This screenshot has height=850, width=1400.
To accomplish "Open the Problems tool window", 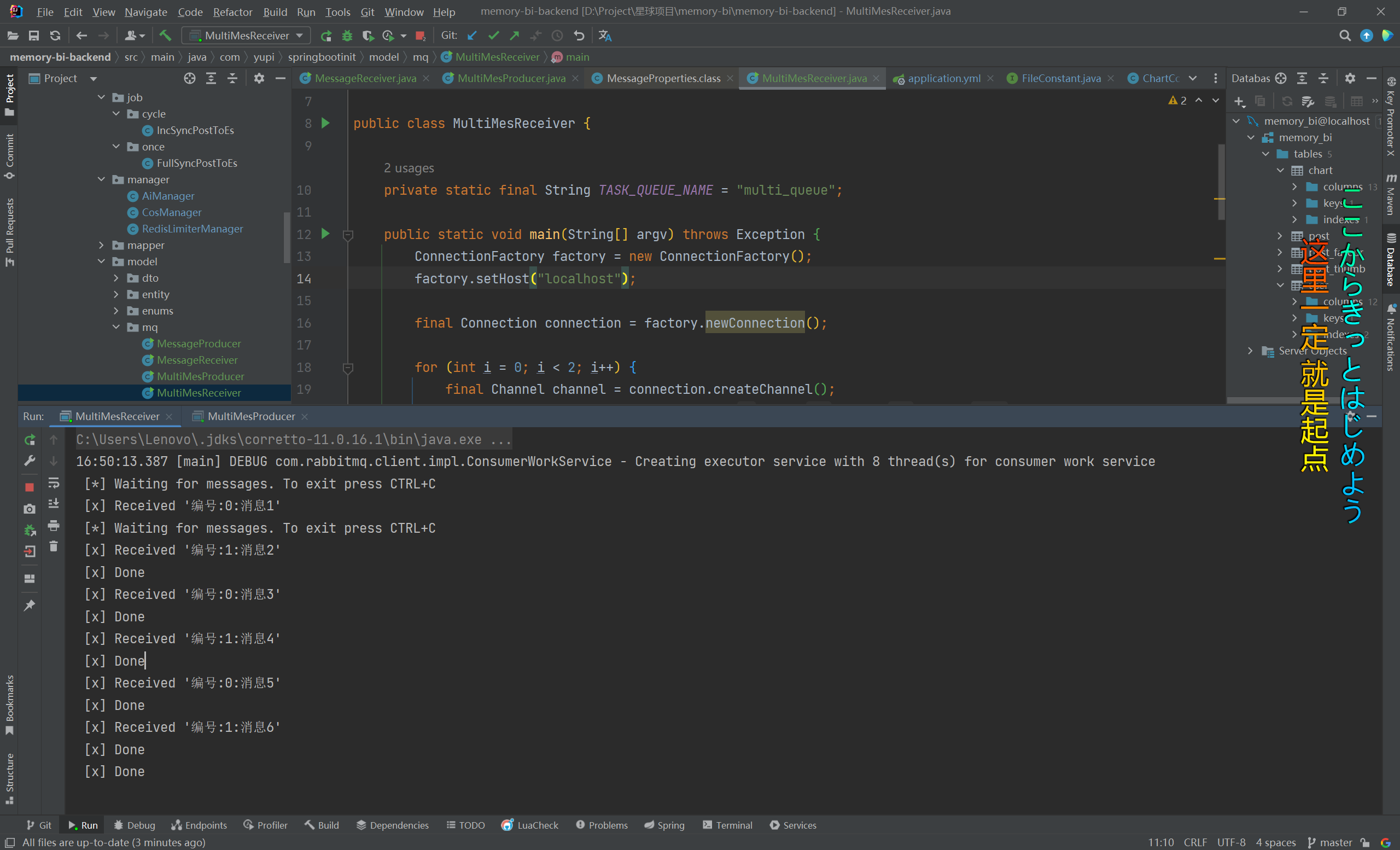I will click(602, 825).
